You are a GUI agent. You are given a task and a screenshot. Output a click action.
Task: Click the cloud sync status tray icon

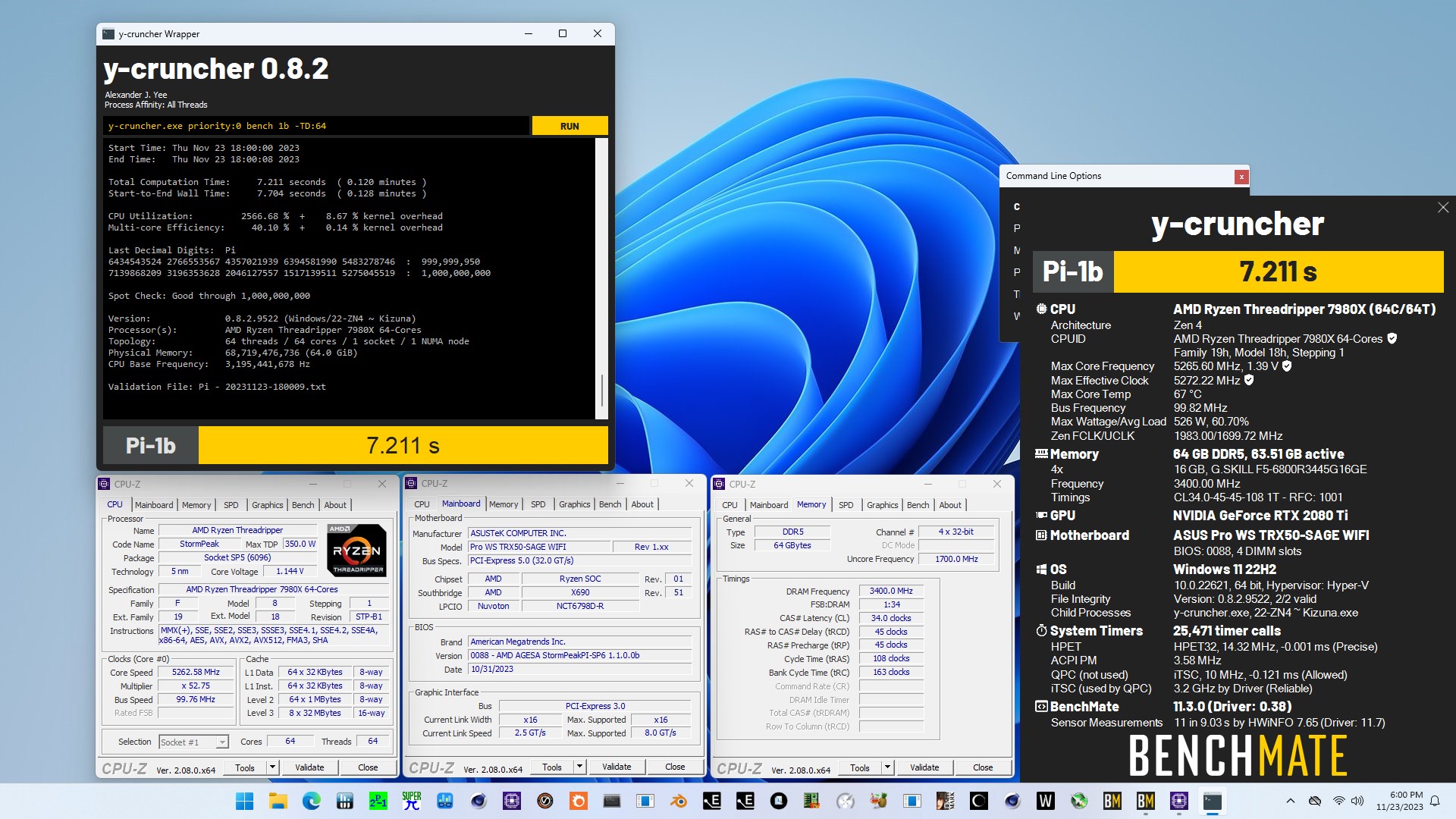click(1316, 802)
